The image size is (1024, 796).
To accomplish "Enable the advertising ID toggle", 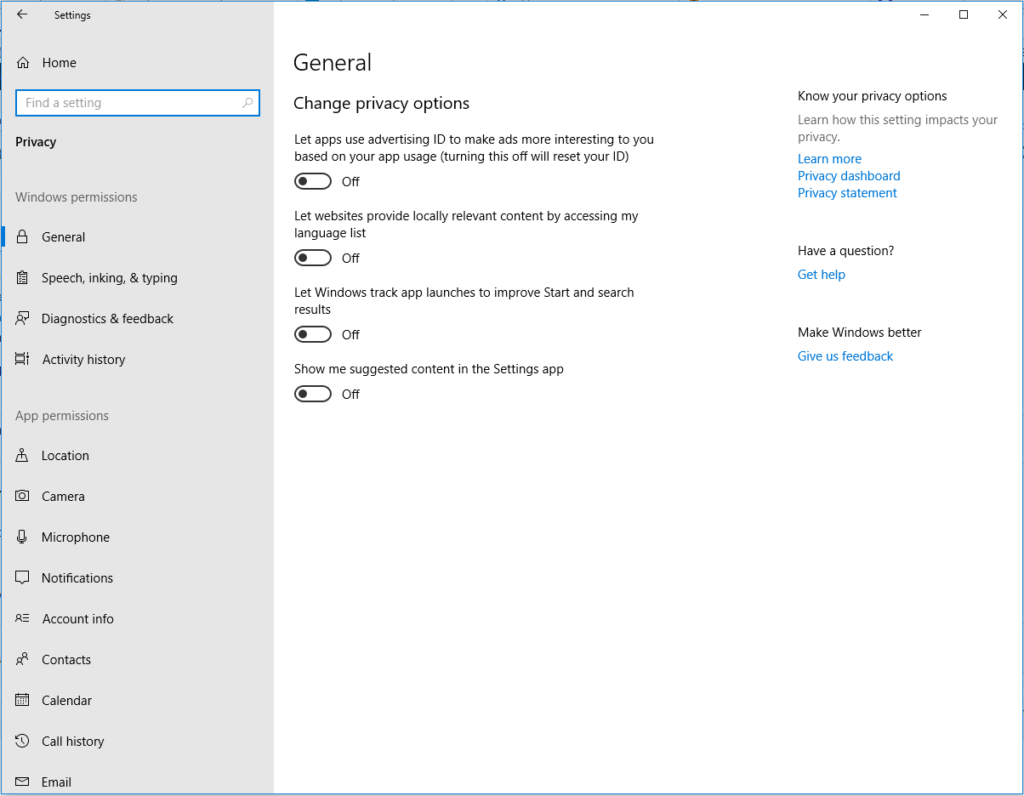I will pos(313,182).
